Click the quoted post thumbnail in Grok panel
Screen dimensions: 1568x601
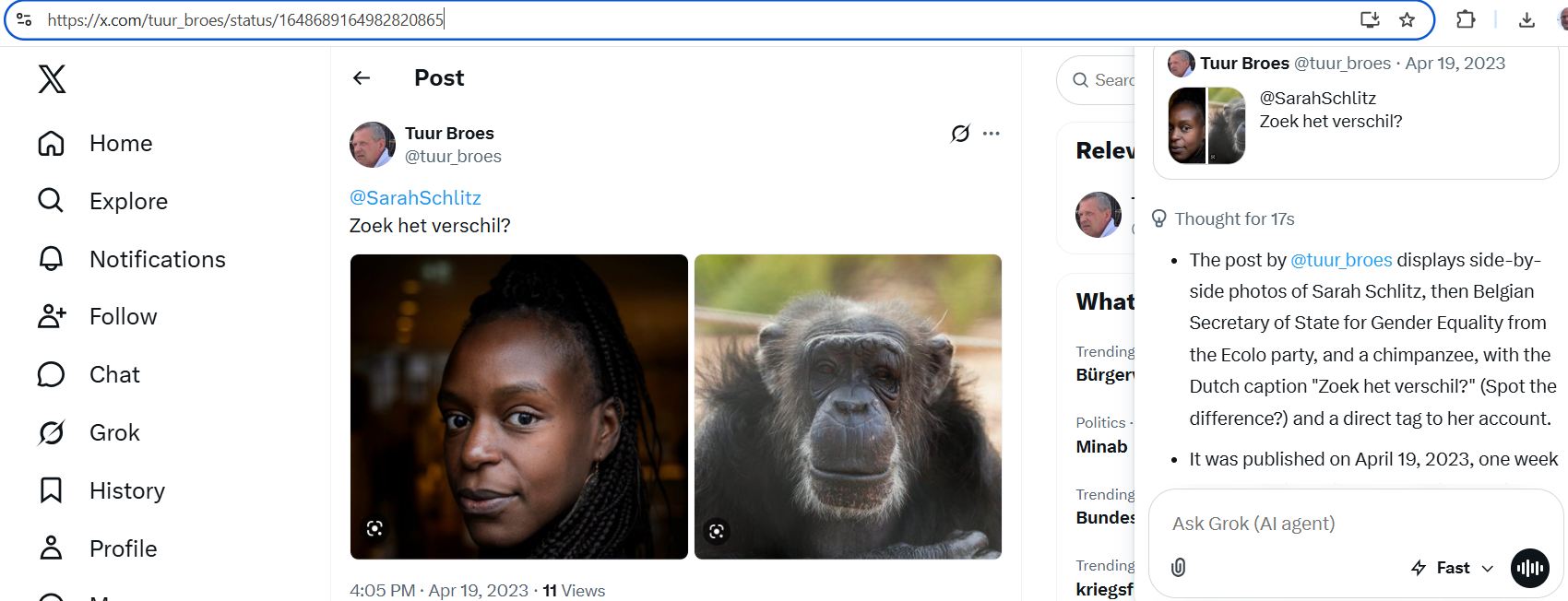click(1206, 125)
